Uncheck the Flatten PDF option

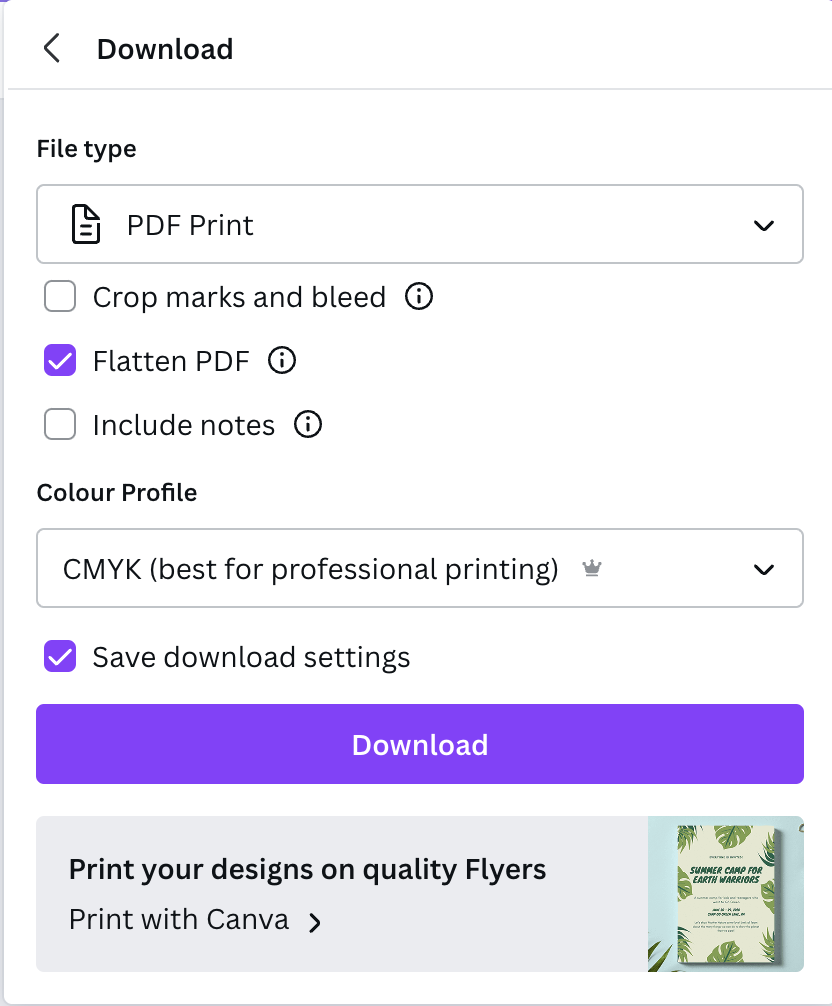pos(60,360)
